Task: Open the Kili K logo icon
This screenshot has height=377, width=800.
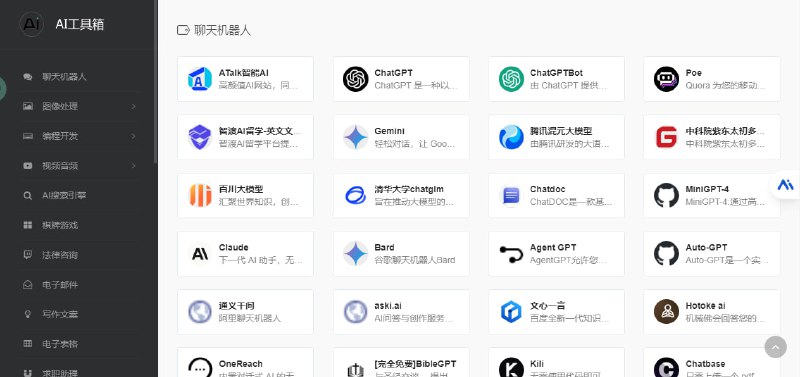Action: click(511, 367)
